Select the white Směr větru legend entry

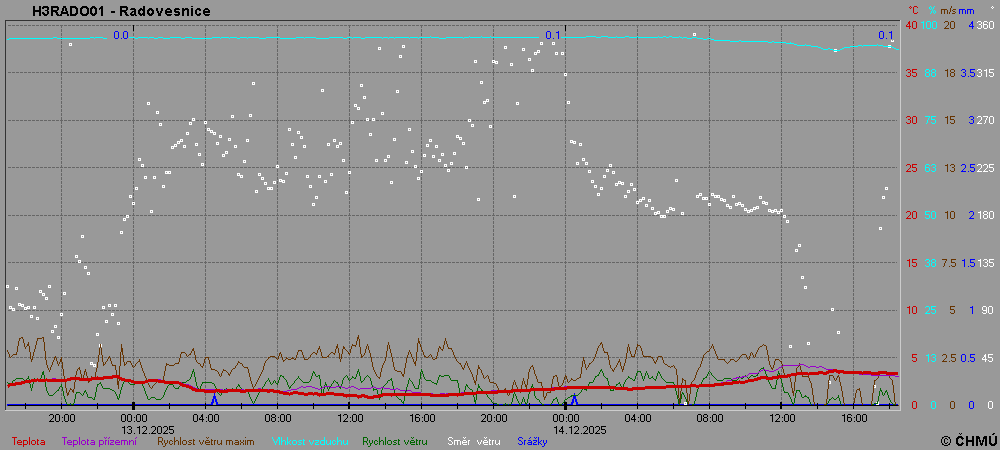[473, 440]
